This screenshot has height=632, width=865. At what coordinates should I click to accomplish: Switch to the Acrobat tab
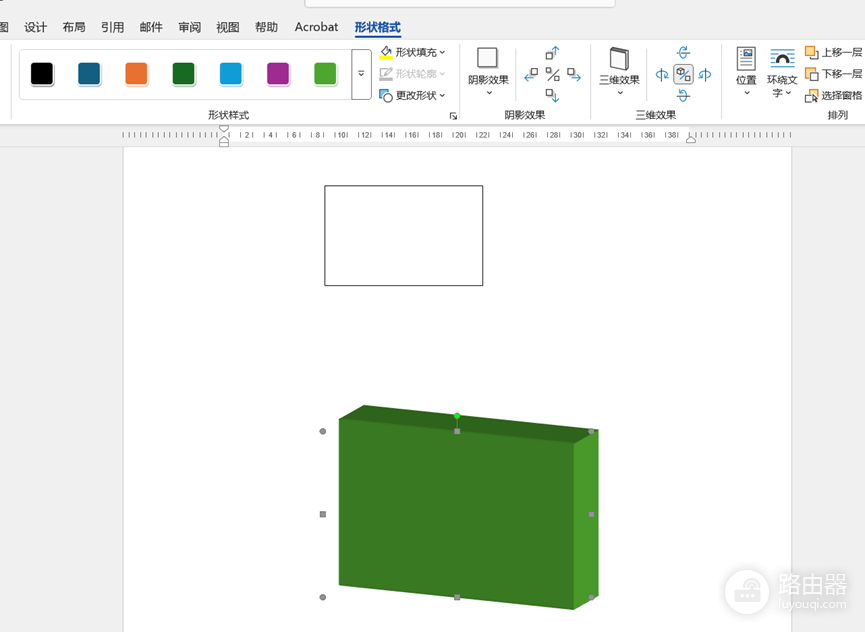coord(316,27)
